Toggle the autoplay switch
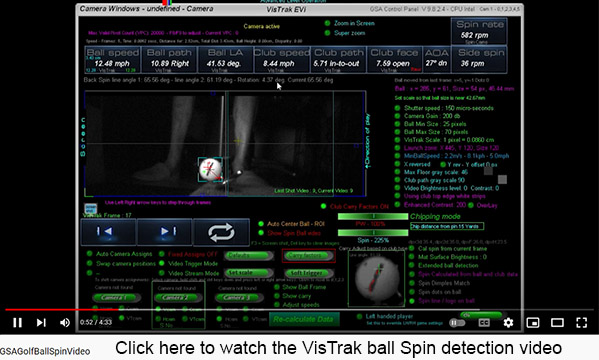 pyautogui.click(x=457, y=323)
